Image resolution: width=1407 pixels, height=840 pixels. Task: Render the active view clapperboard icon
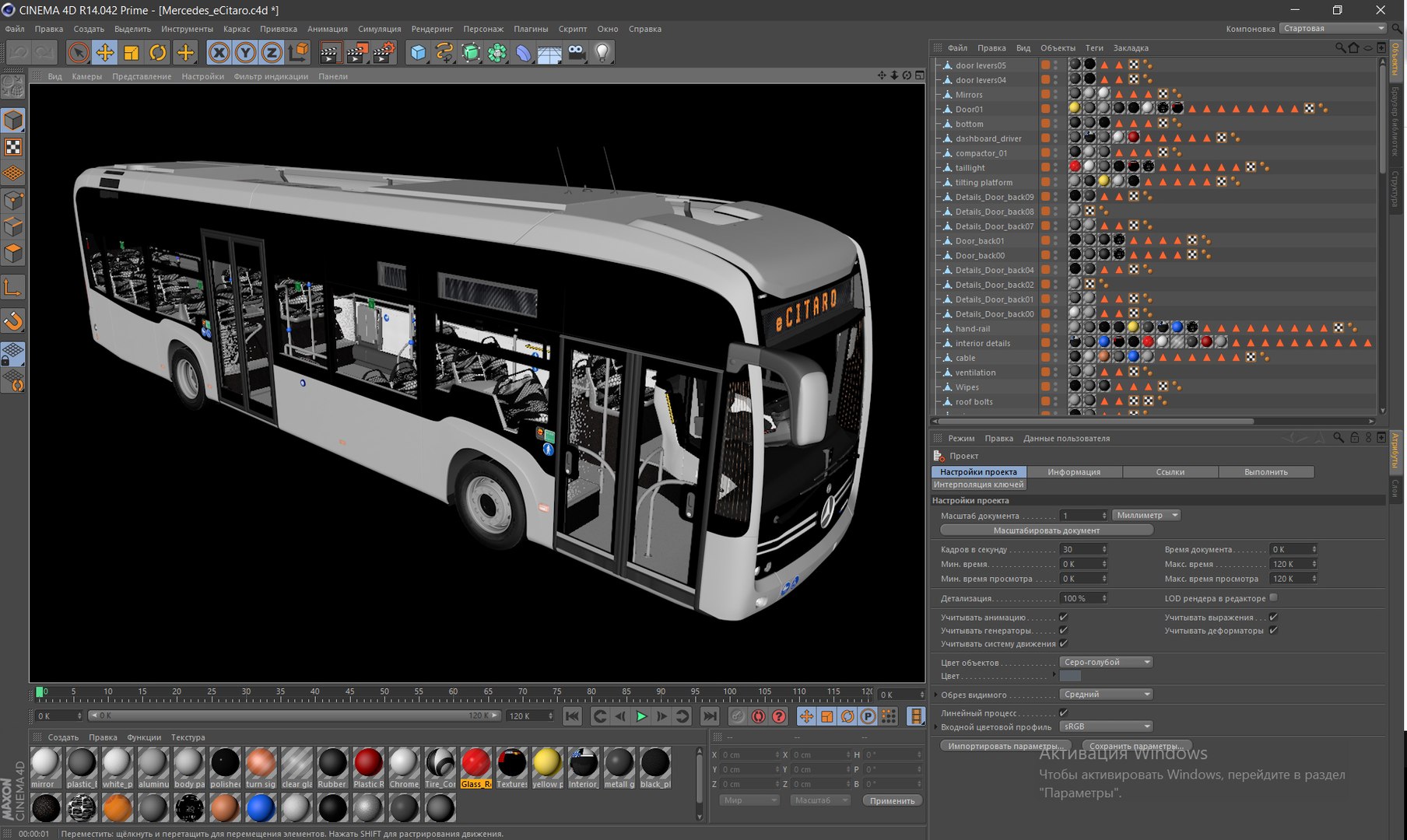point(330,53)
